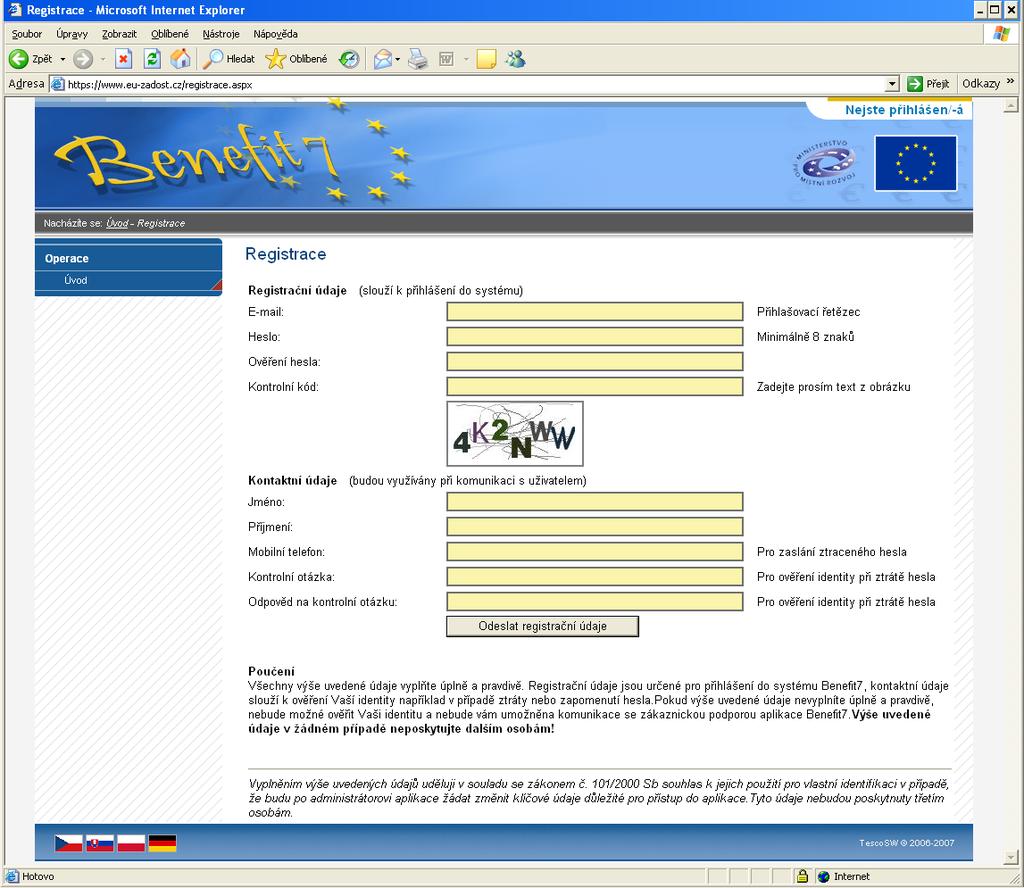
Task: Follow the Úvod breadcrumb link
Action: (117, 223)
